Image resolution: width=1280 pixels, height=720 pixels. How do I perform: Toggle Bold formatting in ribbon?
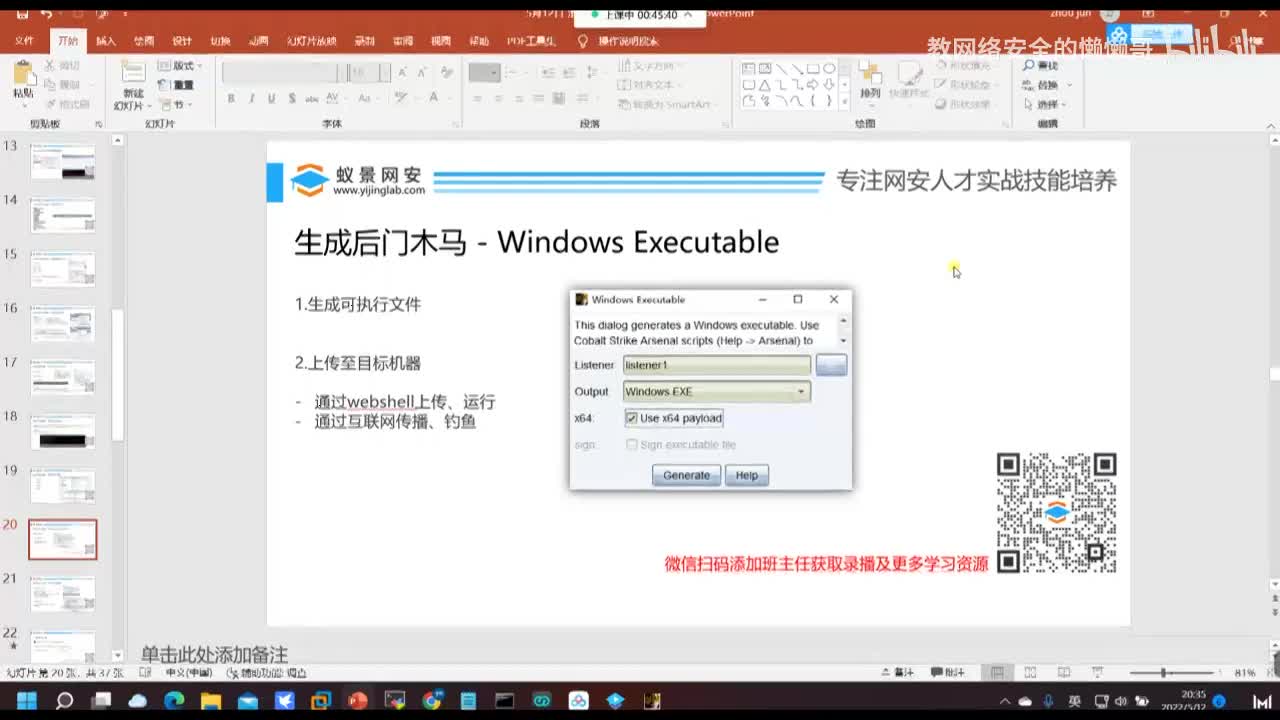(x=231, y=98)
